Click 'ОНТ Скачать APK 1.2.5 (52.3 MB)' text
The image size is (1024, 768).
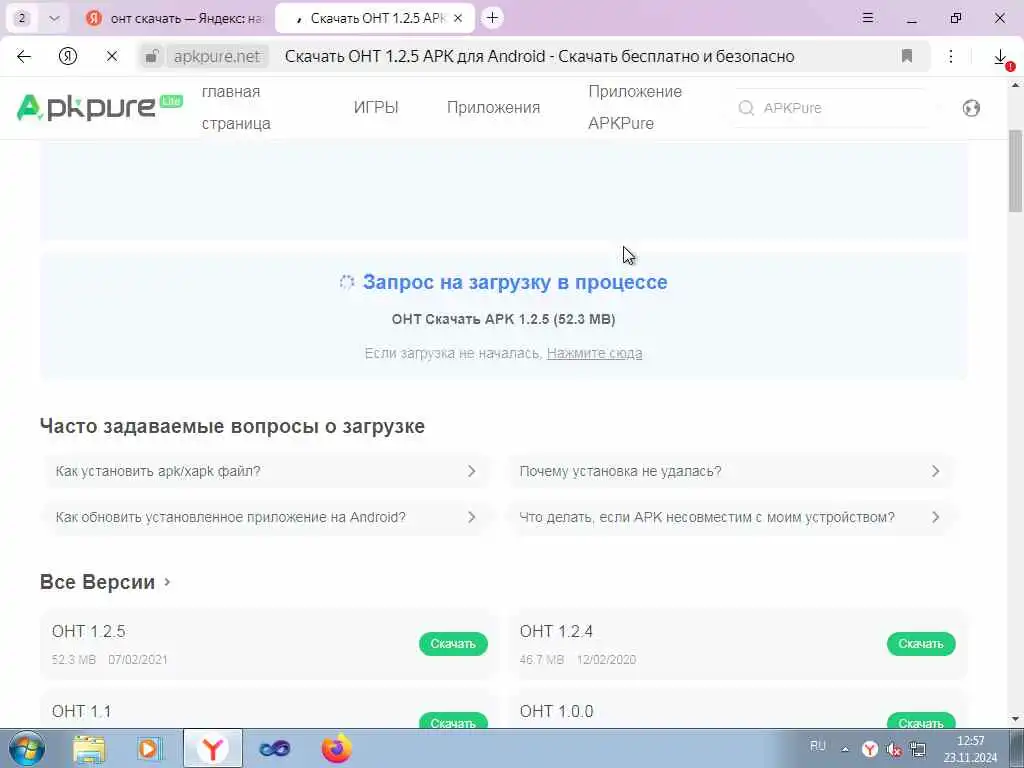(x=504, y=319)
